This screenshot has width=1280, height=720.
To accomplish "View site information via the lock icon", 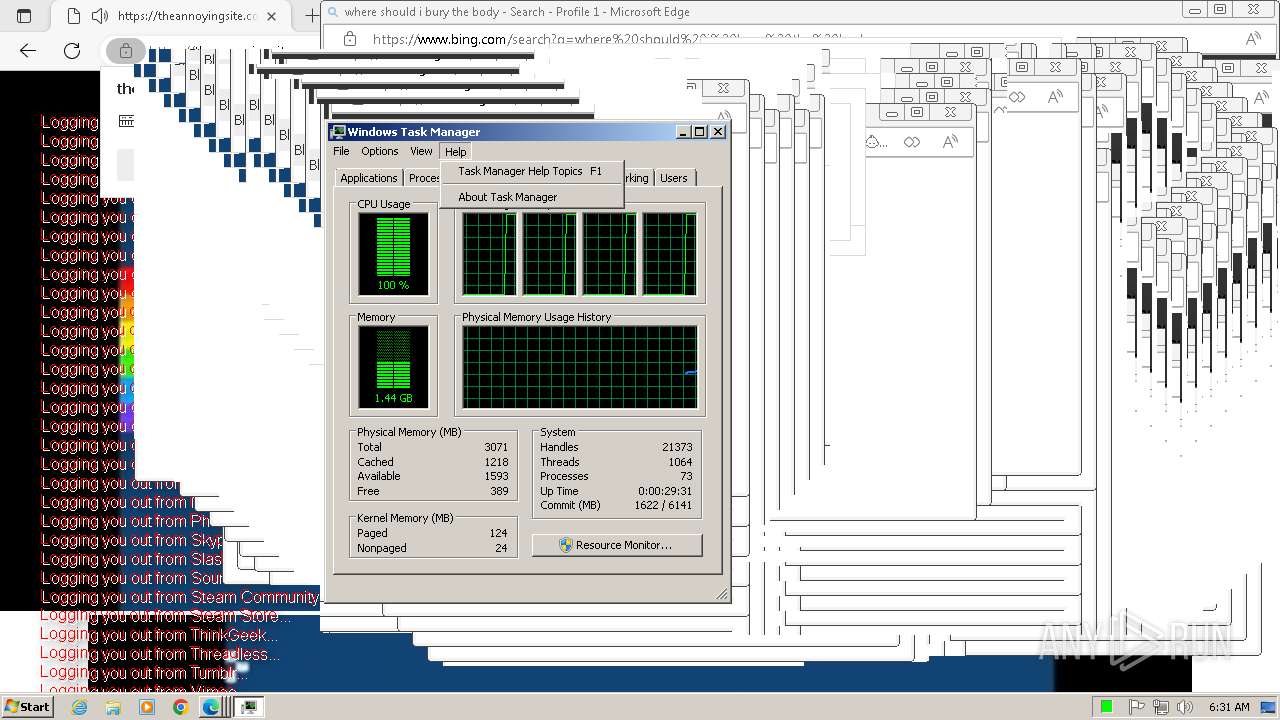I will (x=126, y=50).
